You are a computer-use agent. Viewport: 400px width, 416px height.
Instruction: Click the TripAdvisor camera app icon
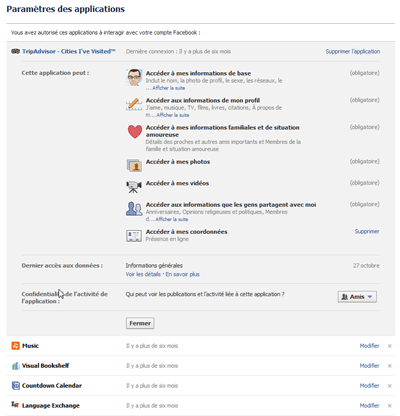15,51
